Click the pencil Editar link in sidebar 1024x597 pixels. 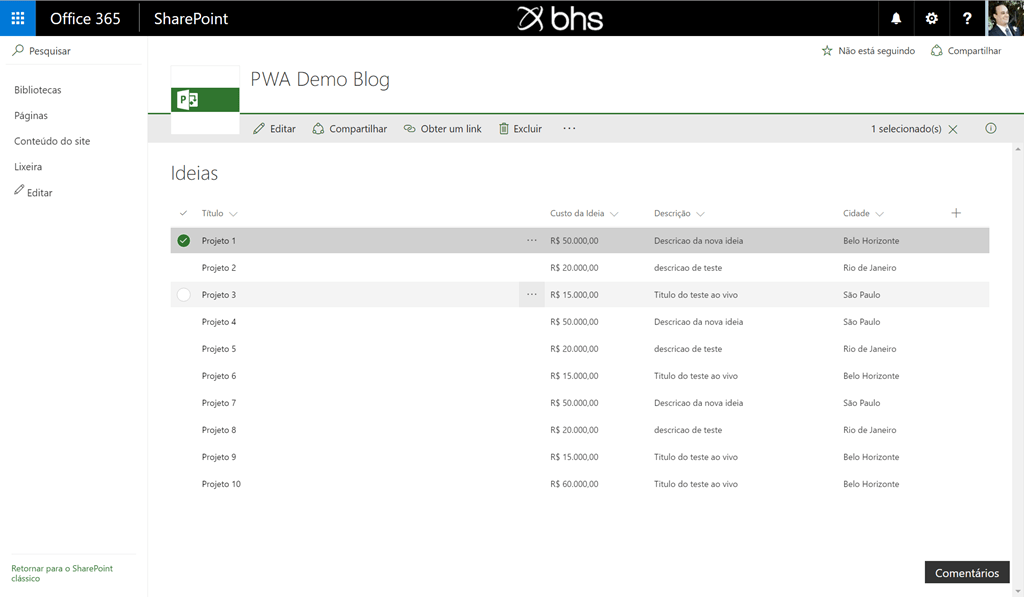click(33, 192)
